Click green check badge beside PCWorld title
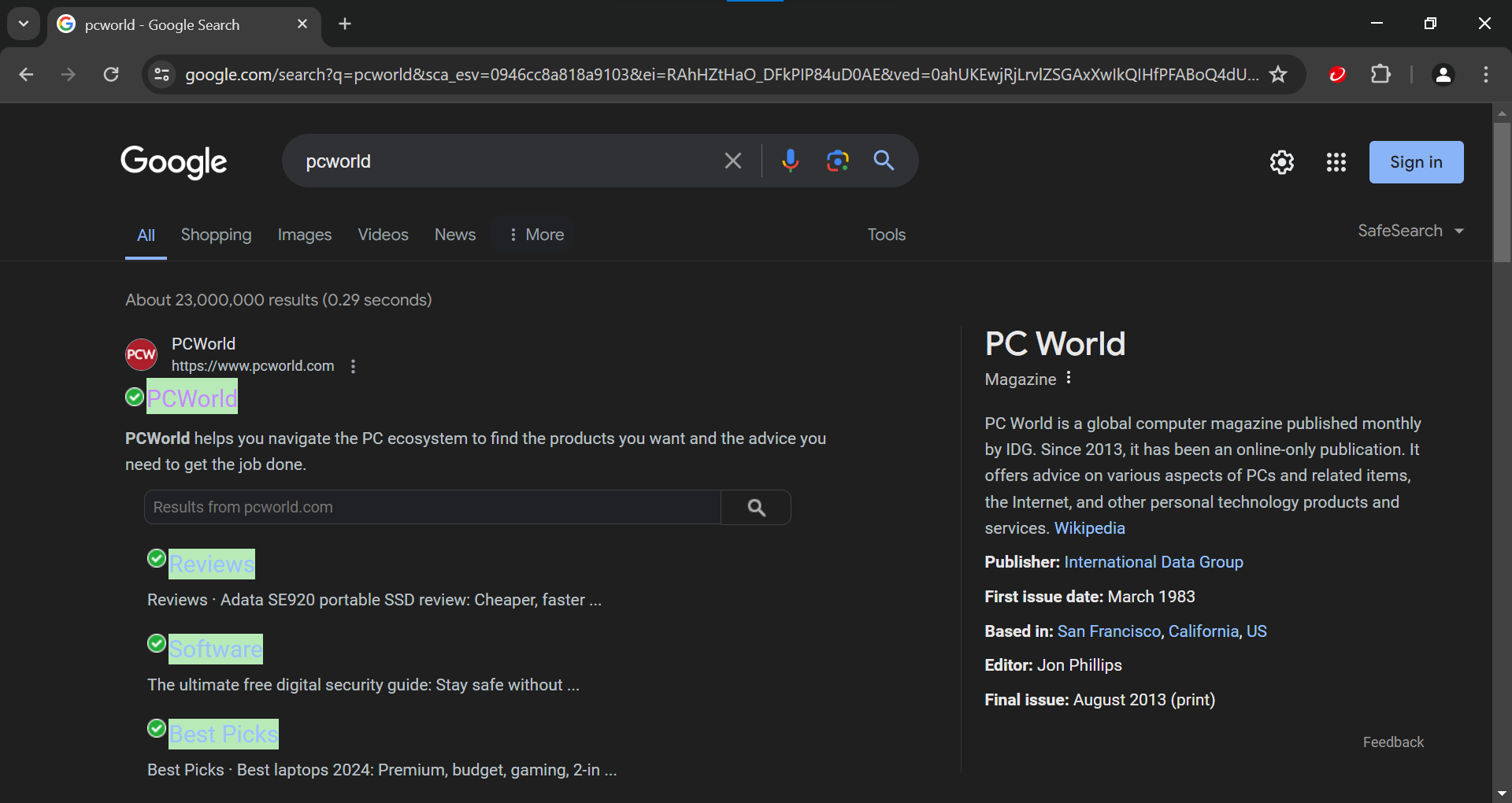 pos(135,397)
